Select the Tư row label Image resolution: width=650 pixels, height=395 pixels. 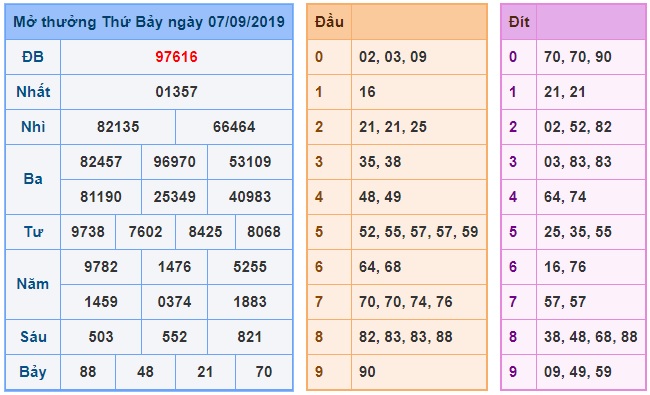click(33, 232)
